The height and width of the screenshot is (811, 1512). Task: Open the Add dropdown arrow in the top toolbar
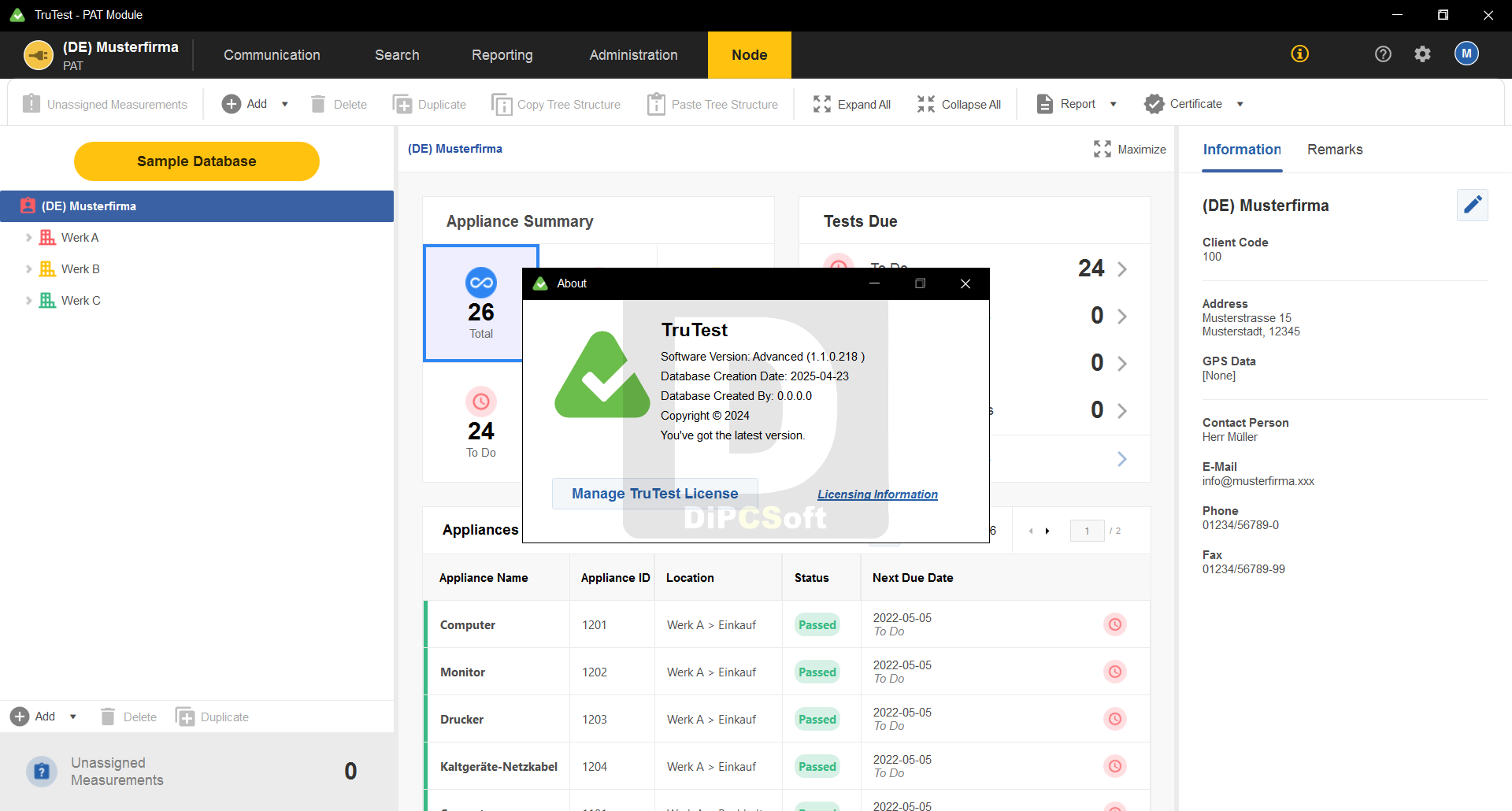tap(284, 104)
